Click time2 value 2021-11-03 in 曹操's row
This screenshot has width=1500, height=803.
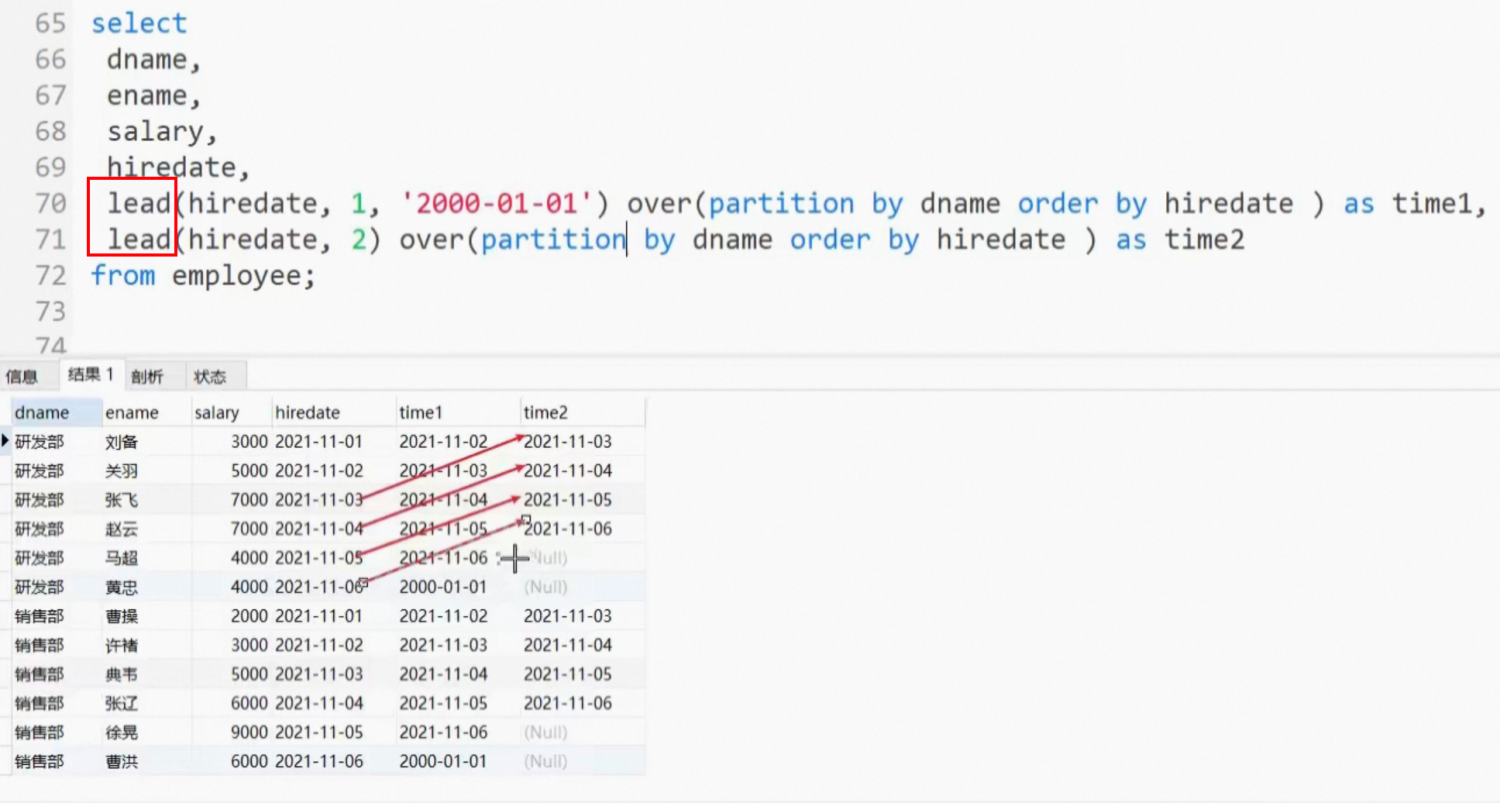coord(568,616)
